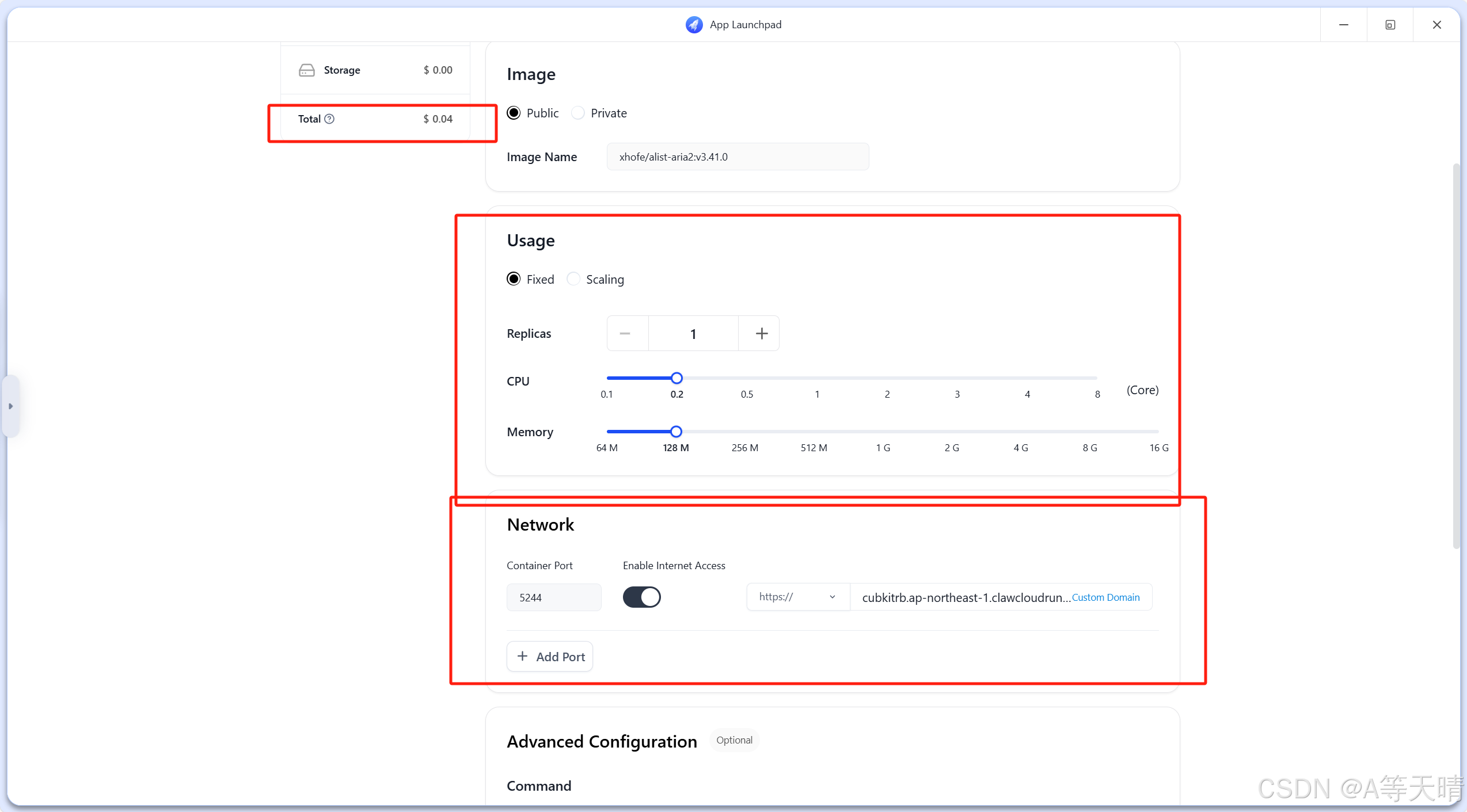Image resolution: width=1467 pixels, height=812 pixels.
Task: Click the window maximize icon
Action: tap(1390, 25)
